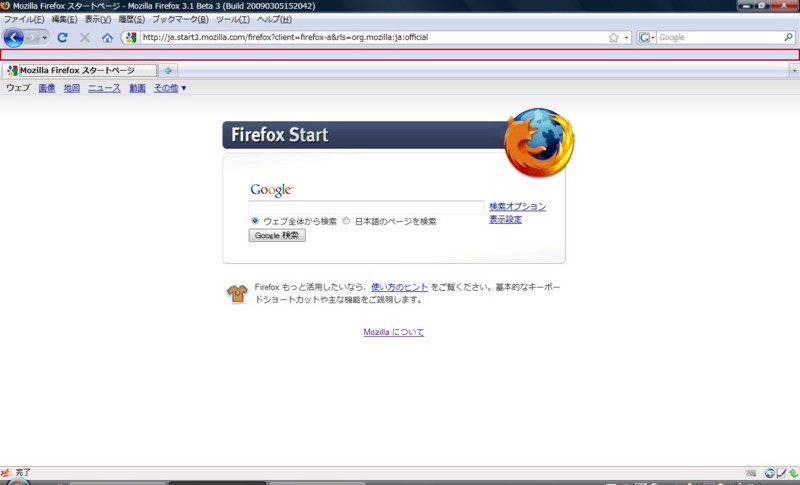Open the search engine selector dropdown
Viewport: 800px width, 485px height.
[x=646, y=37]
